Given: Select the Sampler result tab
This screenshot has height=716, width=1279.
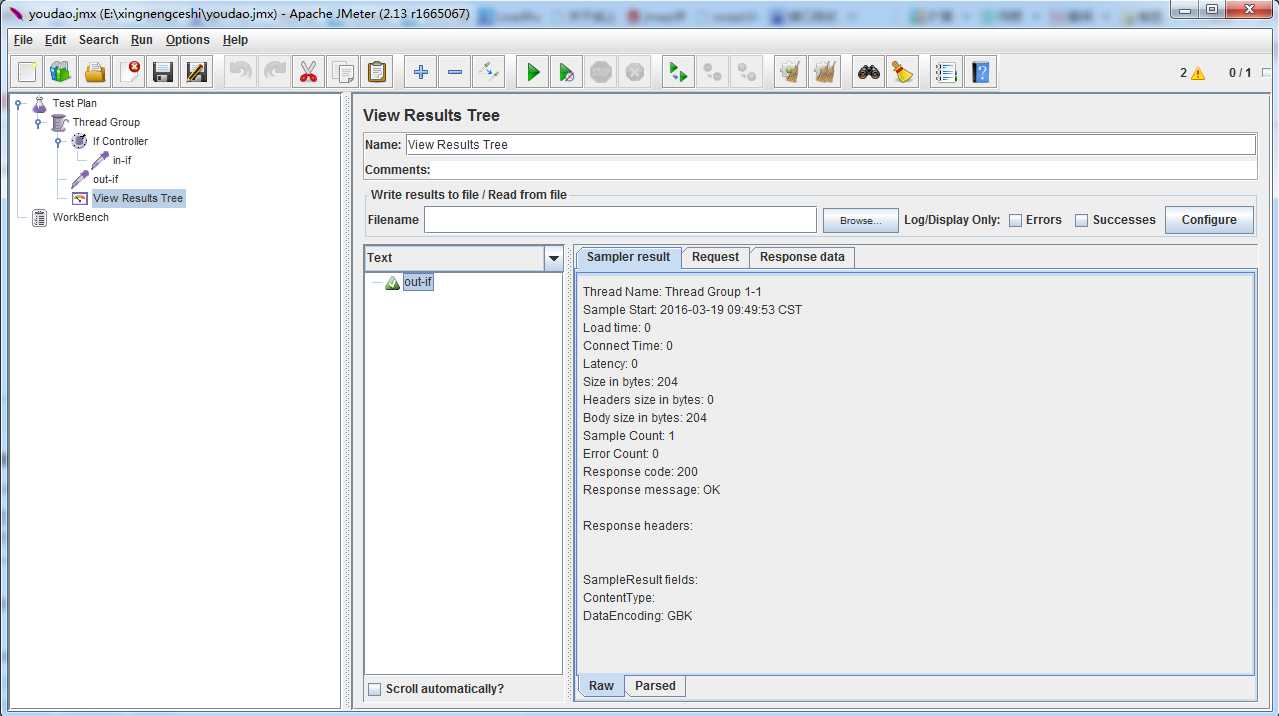Looking at the screenshot, I should 628,257.
